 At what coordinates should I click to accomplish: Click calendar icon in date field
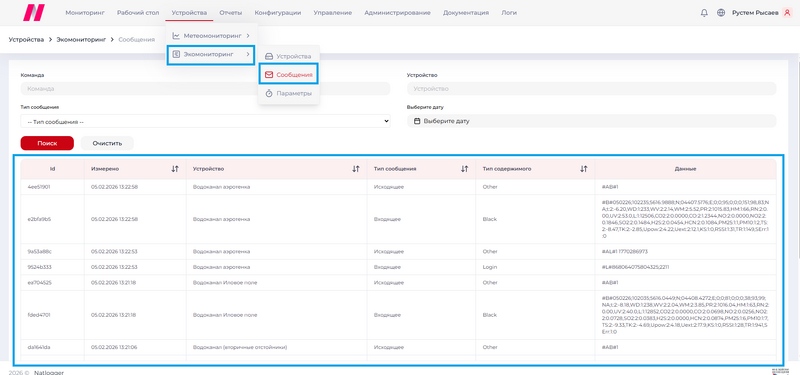417,121
